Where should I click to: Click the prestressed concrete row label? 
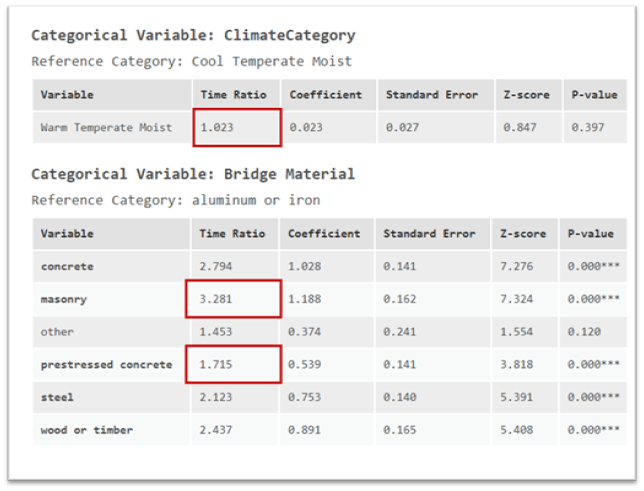point(106,365)
